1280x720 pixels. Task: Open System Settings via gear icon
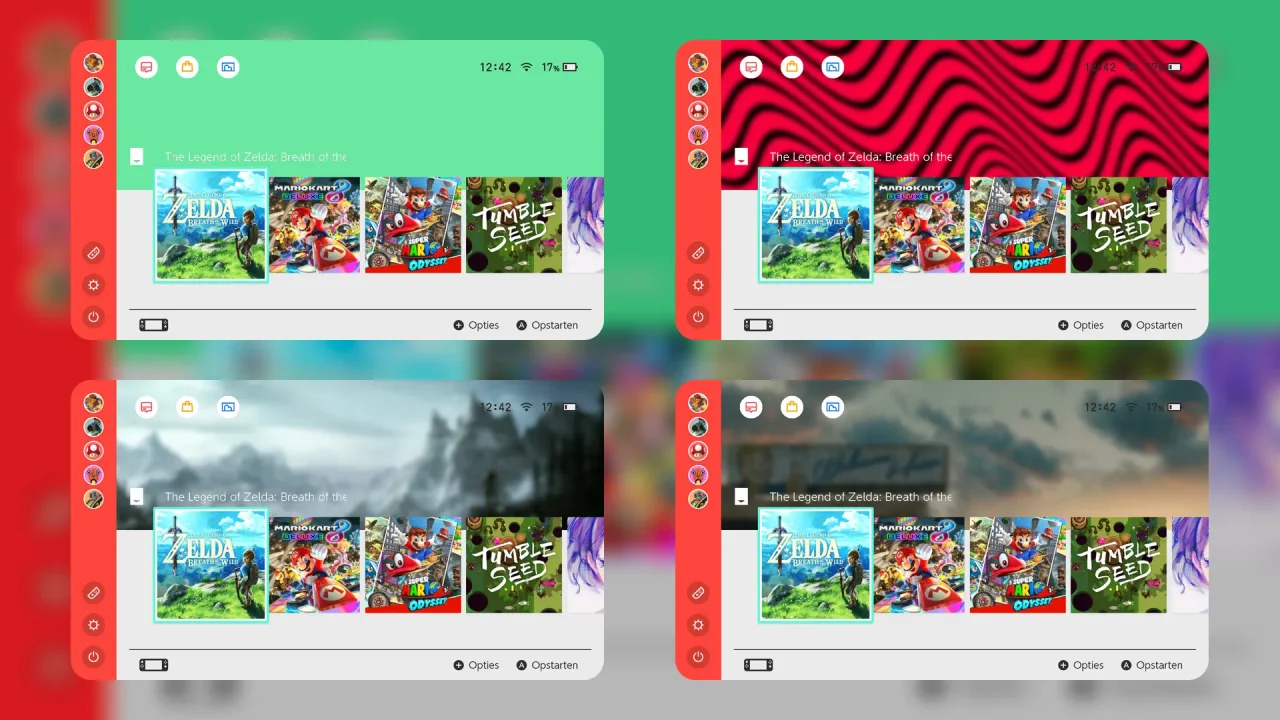click(93, 285)
